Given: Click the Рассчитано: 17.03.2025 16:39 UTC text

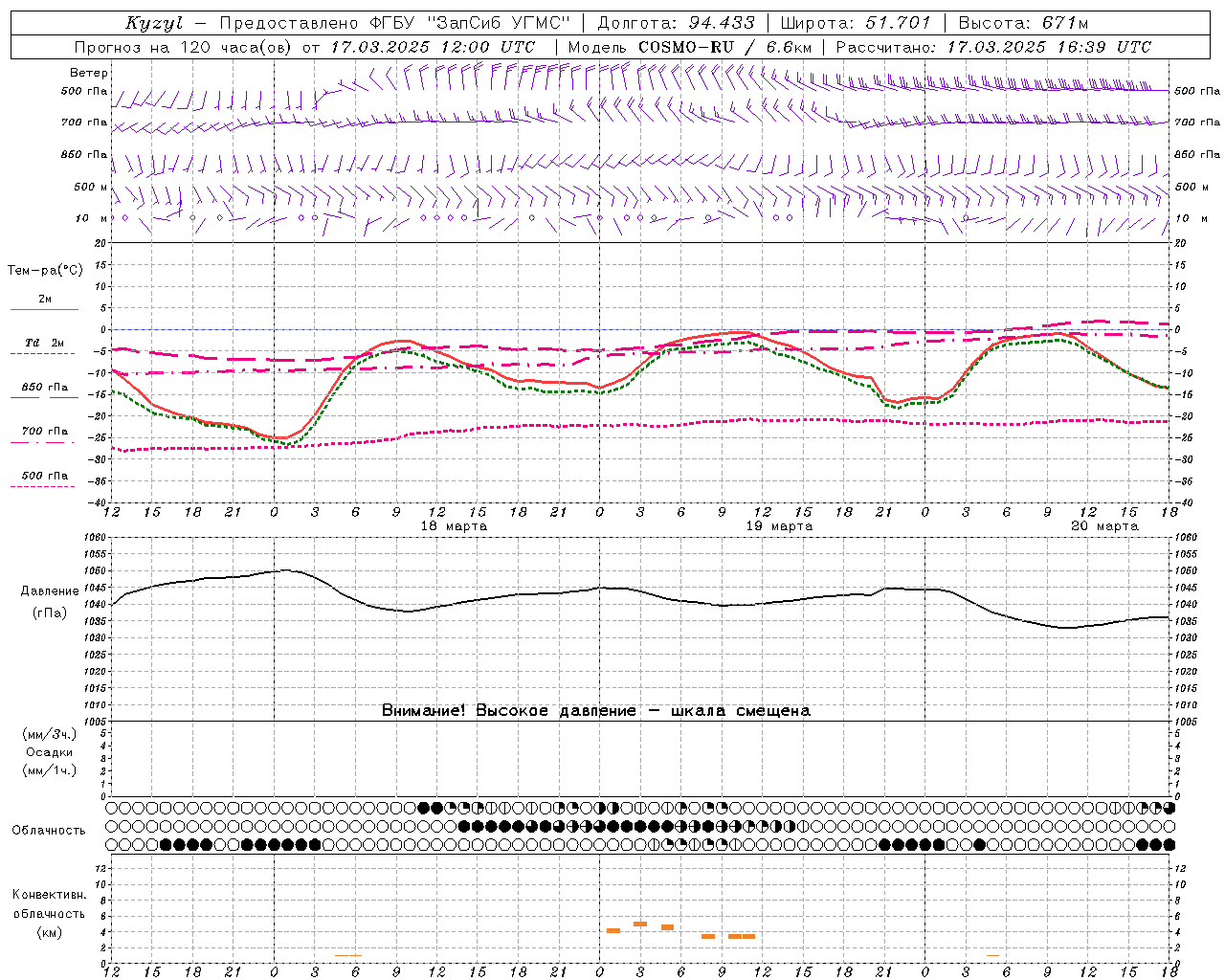Looking at the screenshot, I should (x=994, y=47).
